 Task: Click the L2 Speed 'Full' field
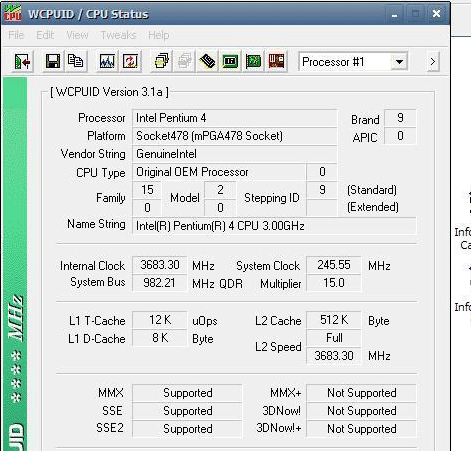click(334, 338)
